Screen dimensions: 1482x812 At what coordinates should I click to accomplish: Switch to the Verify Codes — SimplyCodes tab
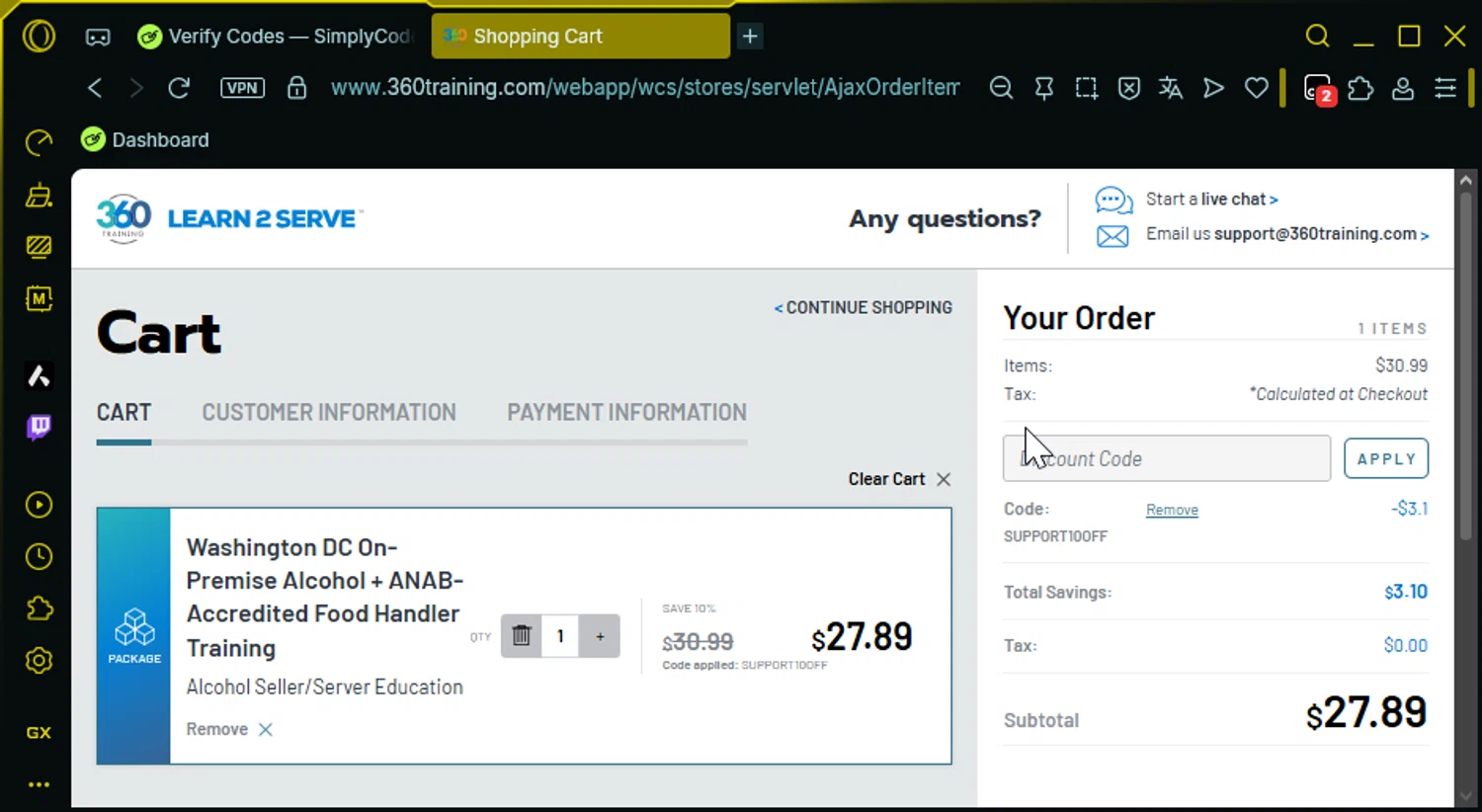pos(275,37)
